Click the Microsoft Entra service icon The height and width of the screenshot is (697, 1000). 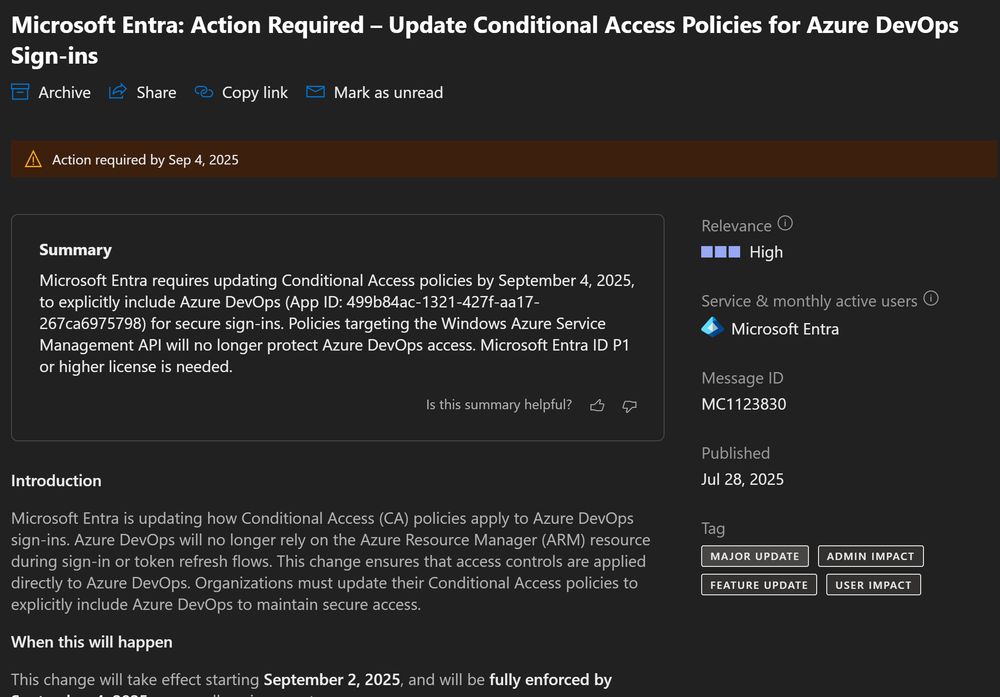(712, 327)
